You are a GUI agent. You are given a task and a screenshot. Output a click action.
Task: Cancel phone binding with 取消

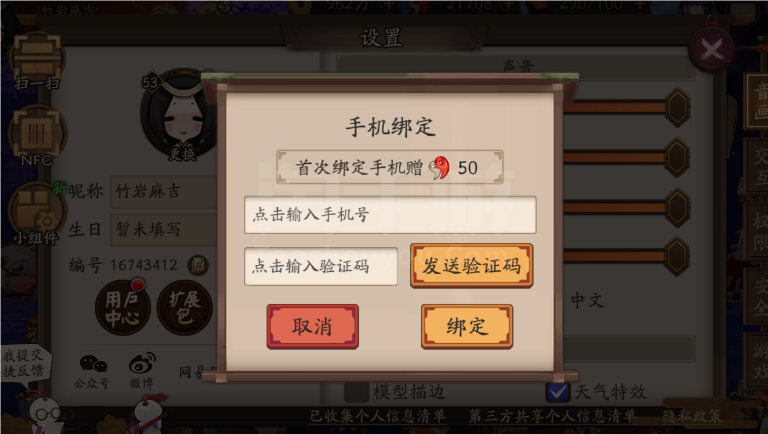[x=312, y=326]
